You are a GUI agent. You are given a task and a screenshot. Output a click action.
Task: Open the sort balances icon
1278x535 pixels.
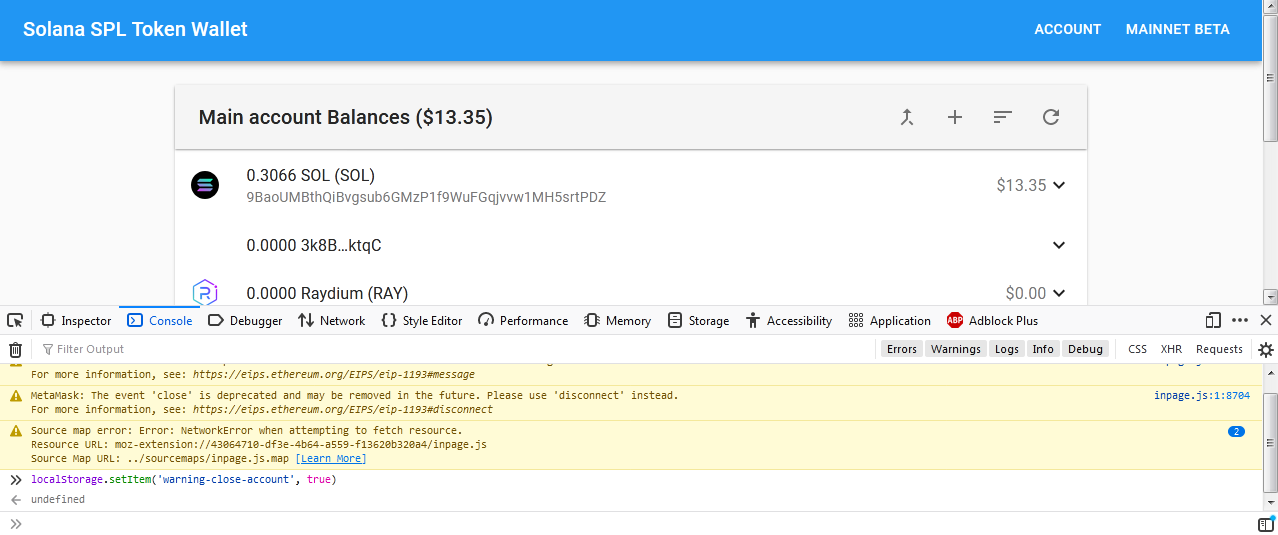pyautogui.click(x=1003, y=117)
